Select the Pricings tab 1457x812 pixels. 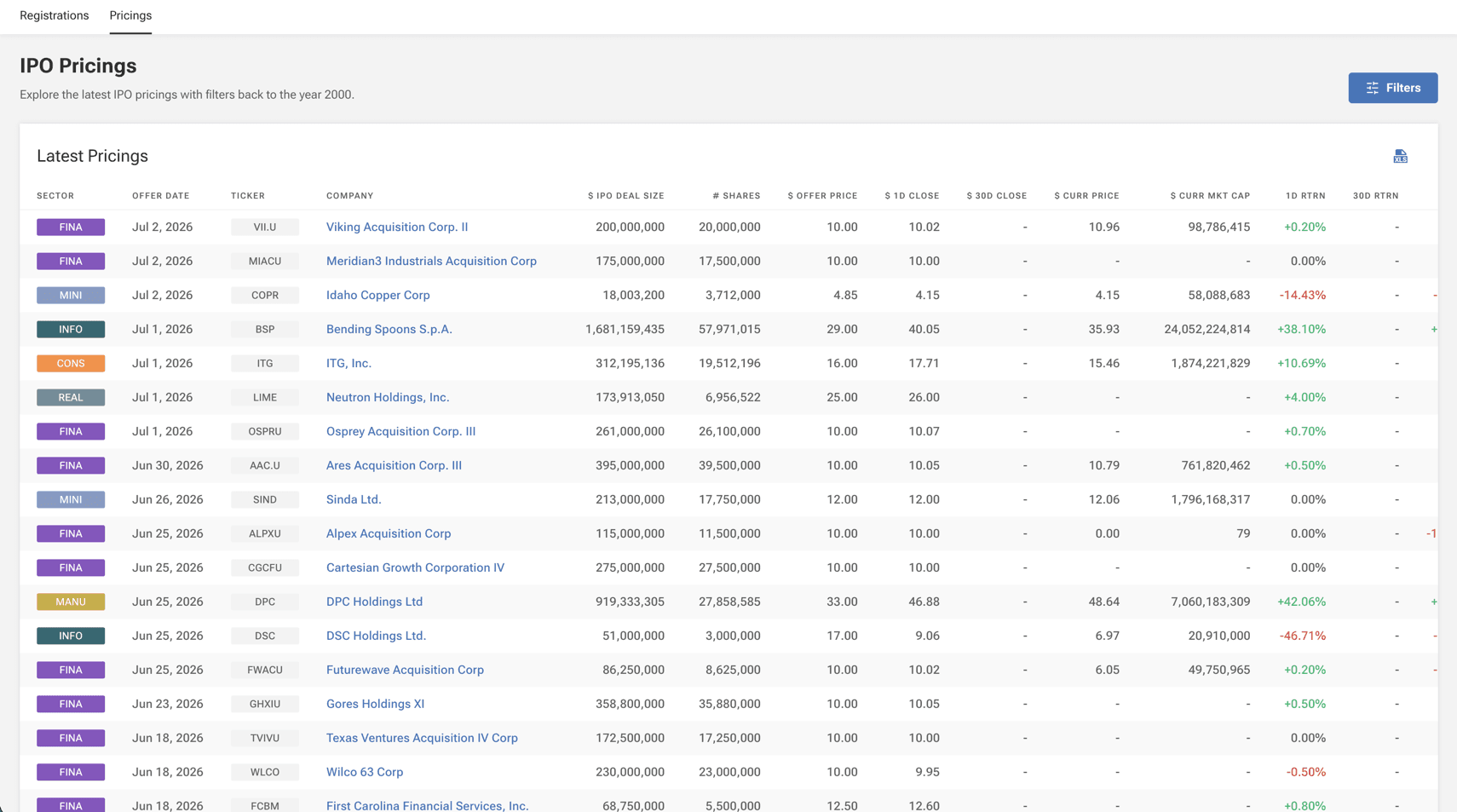coord(130,15)
